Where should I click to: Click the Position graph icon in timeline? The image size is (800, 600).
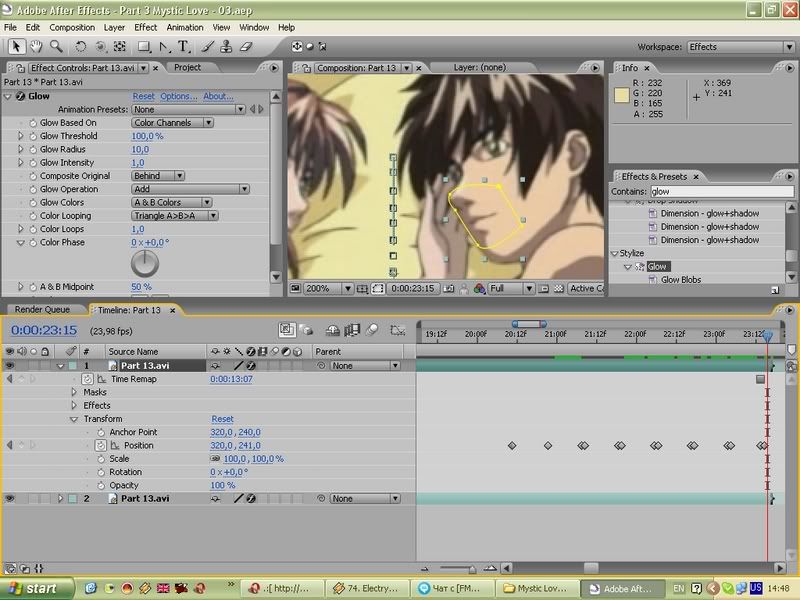[x=115, y=445]
